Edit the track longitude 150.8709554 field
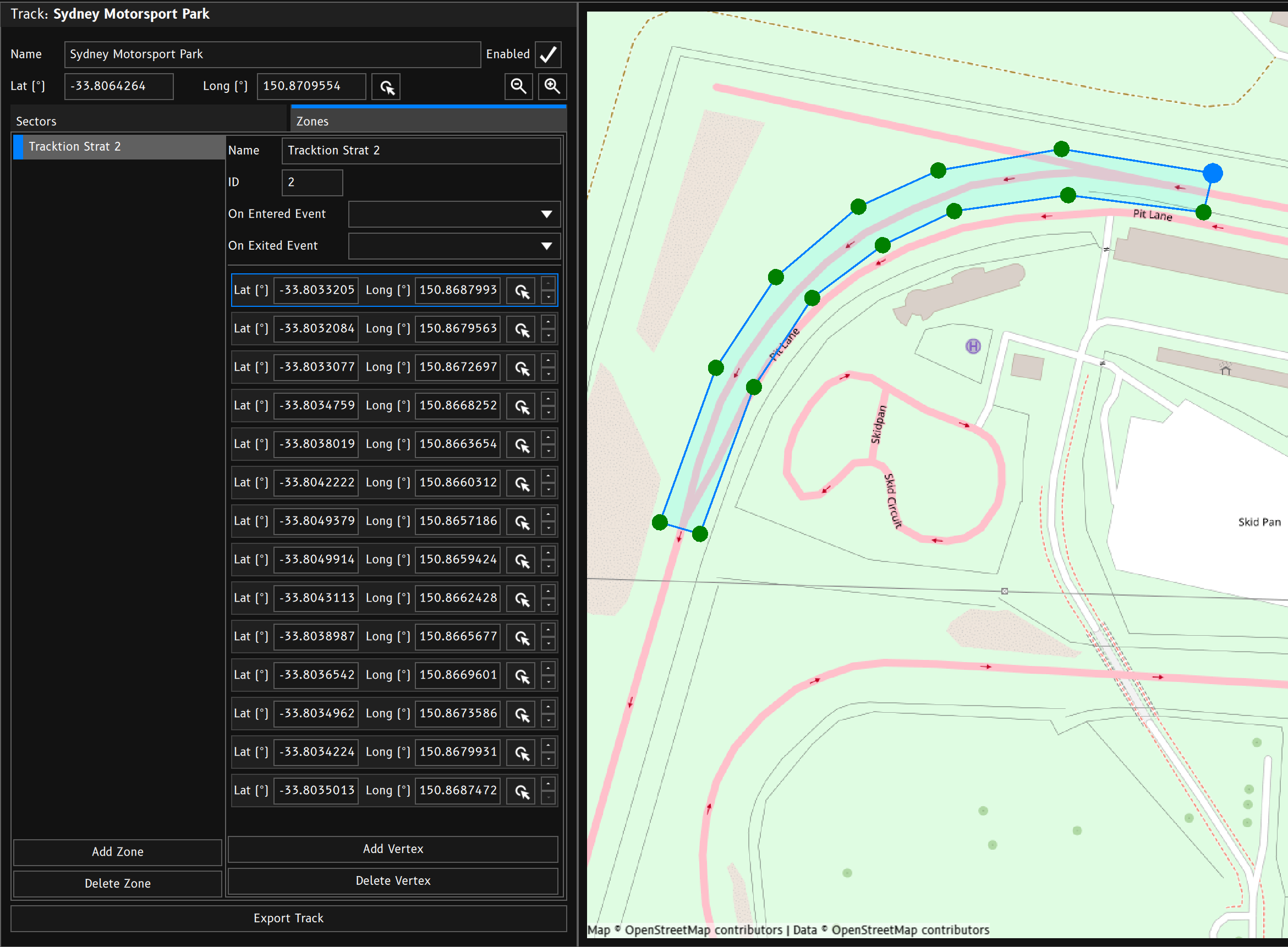 coord(311,86)
